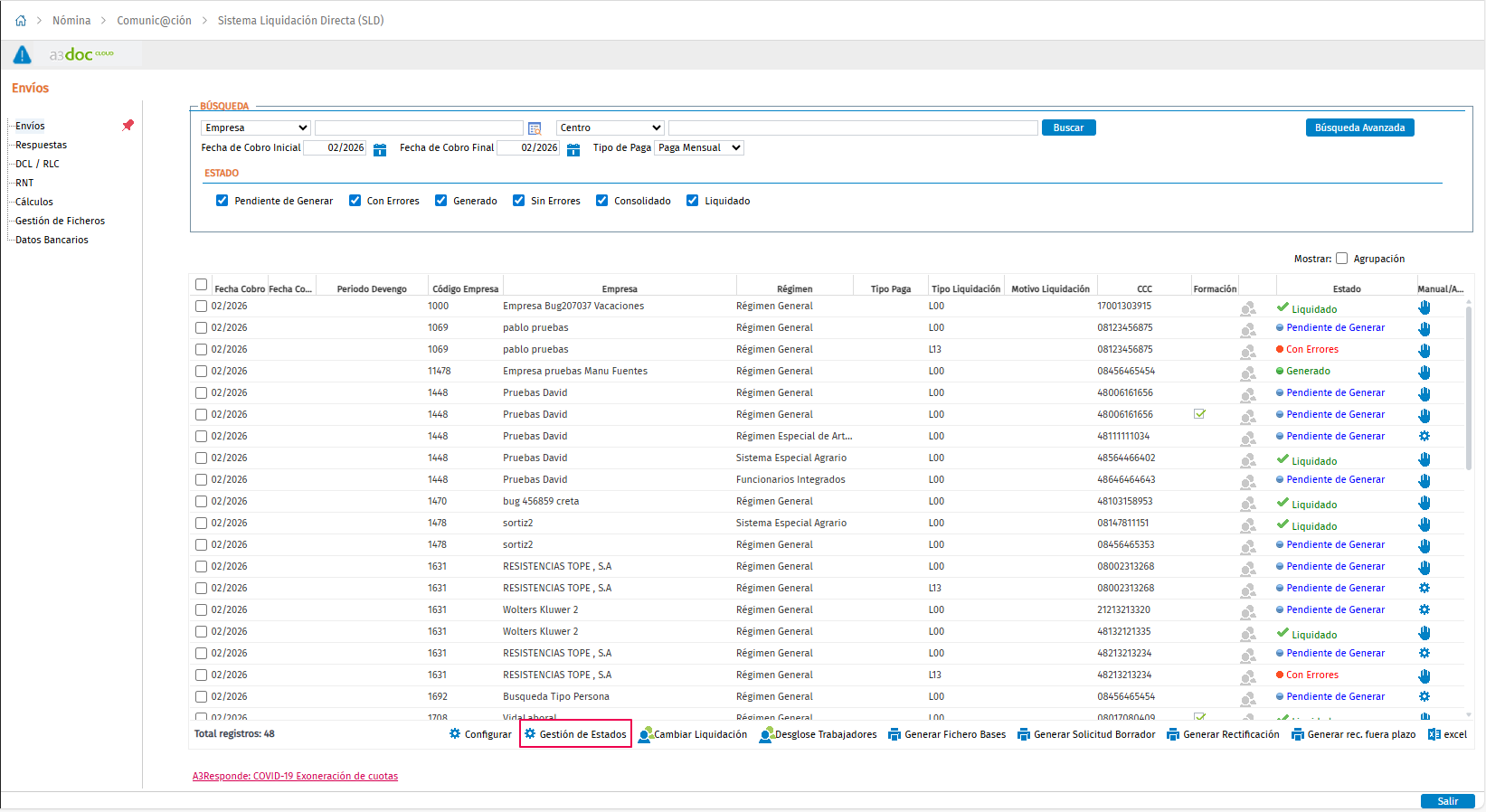This screenshot has width=1486, height=812.
Task: Uncheck Pendiente de Generar filter
Action: [222, 201]
